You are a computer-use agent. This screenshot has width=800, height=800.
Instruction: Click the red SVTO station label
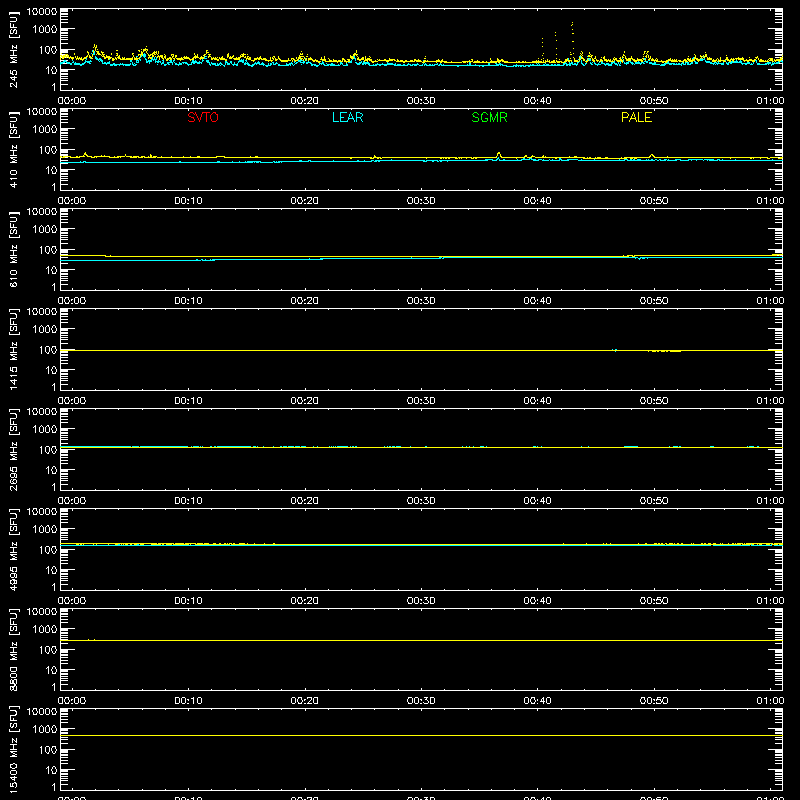click(x=203, y=117)
